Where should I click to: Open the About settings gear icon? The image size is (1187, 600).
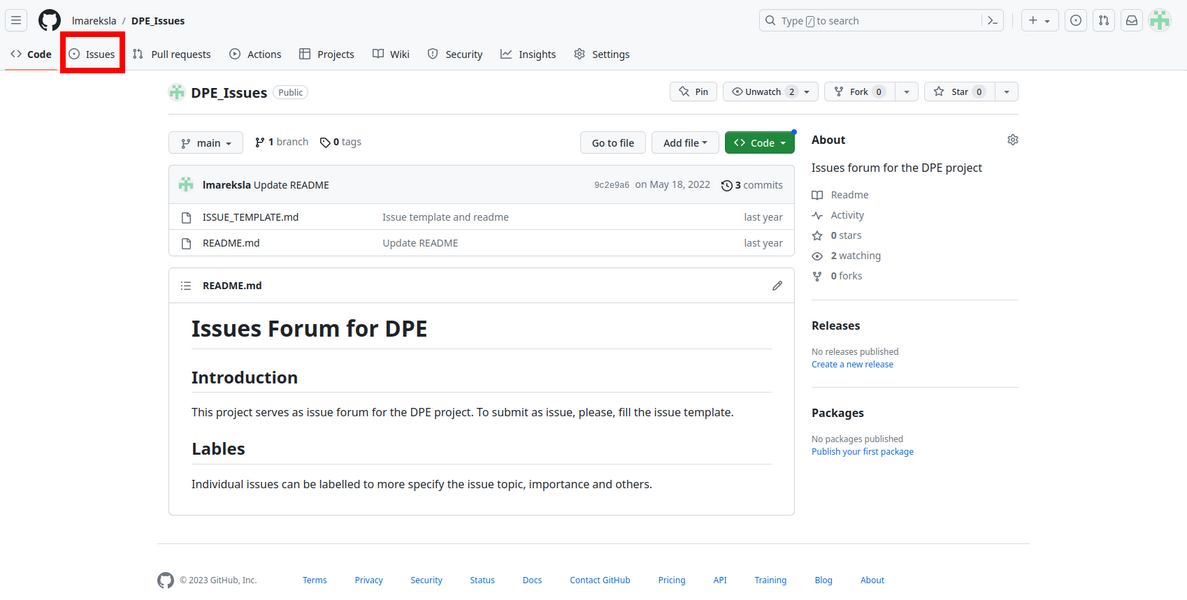pyautogui.click(x=1012, y=140)
